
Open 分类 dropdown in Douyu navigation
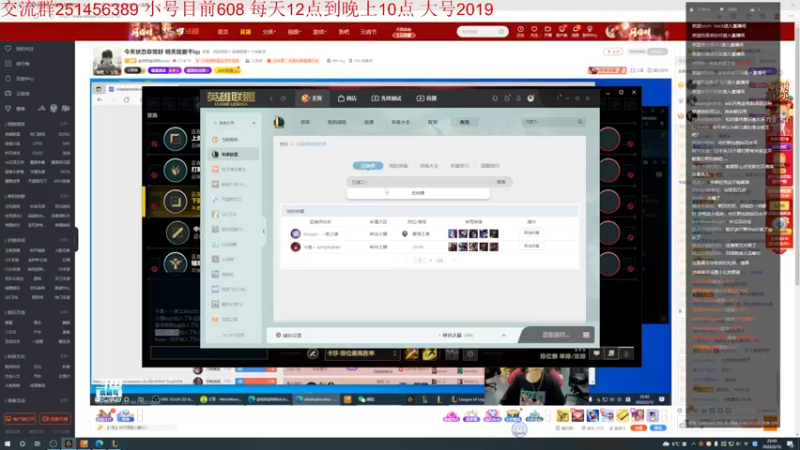click(x=269, y=32)
